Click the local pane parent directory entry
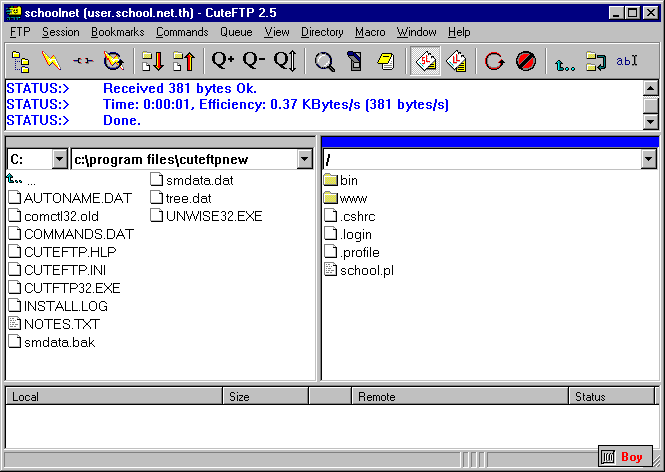665x472 pixels. coord(21,180)
